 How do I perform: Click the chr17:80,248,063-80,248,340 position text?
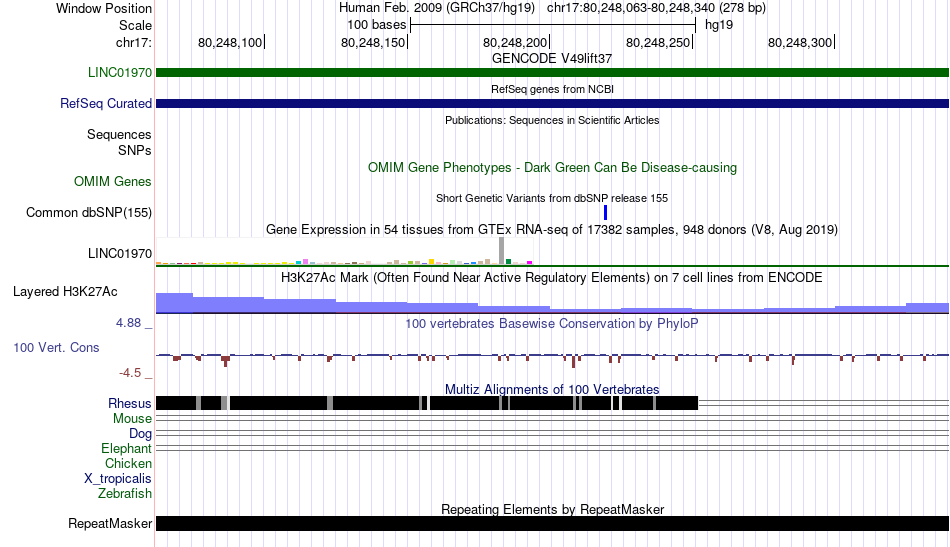pos(656,8)
